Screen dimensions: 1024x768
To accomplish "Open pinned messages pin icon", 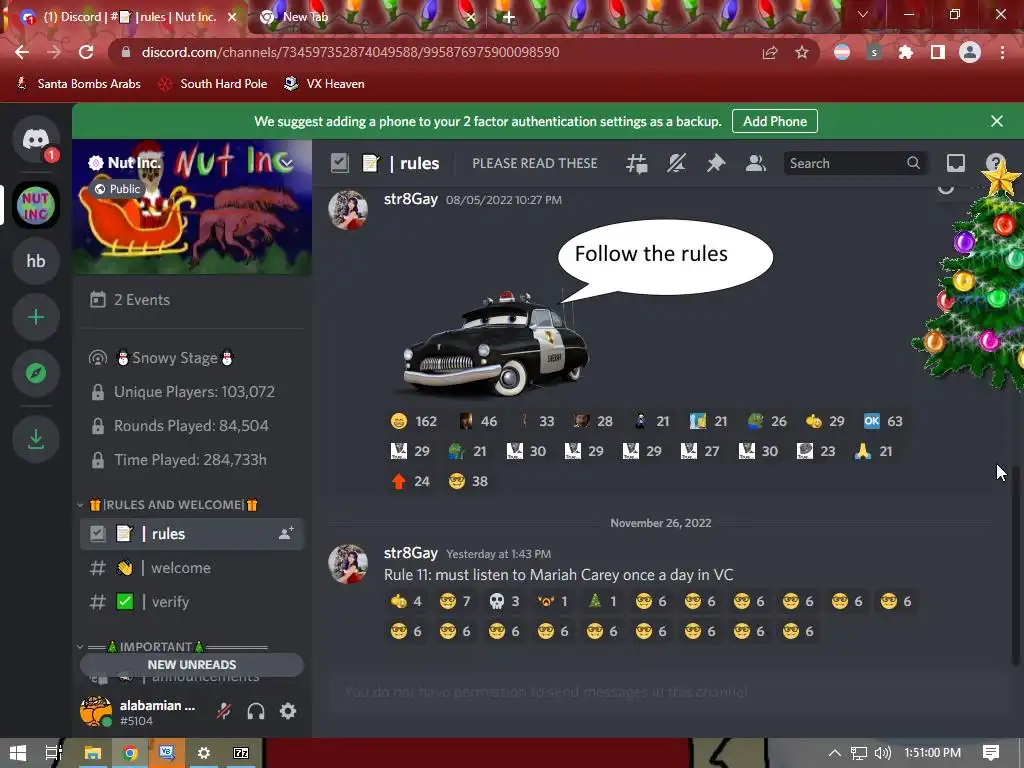I will click(716, 163).
